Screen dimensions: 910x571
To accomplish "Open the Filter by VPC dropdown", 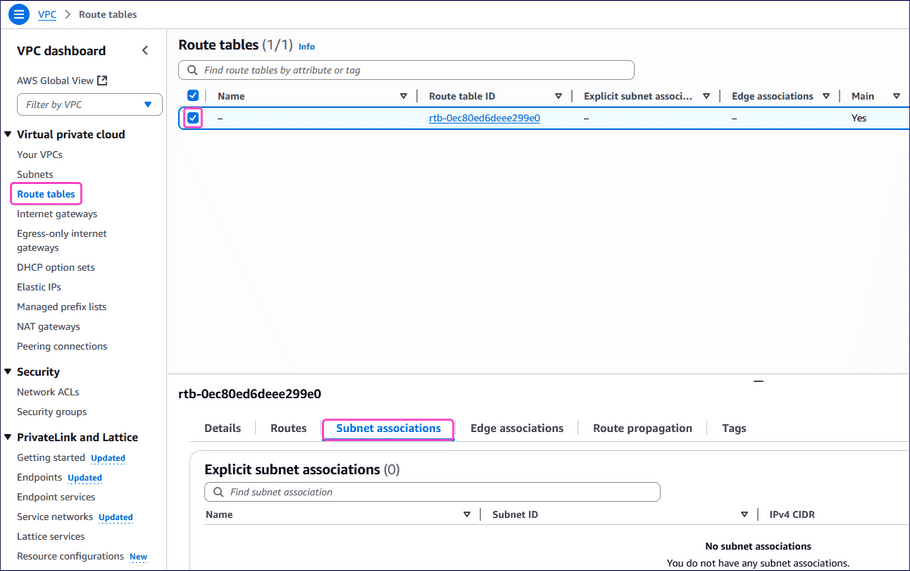I will pyautogui.click(x=89, y=104).
